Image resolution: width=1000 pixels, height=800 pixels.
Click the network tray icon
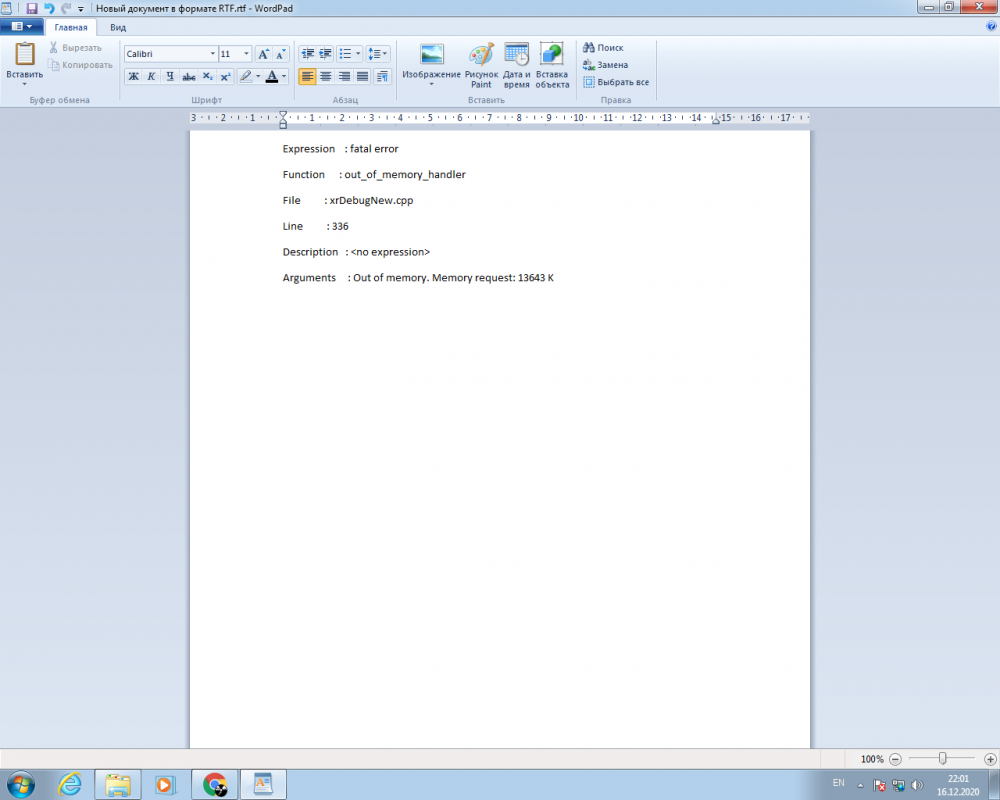click(899, 785)
